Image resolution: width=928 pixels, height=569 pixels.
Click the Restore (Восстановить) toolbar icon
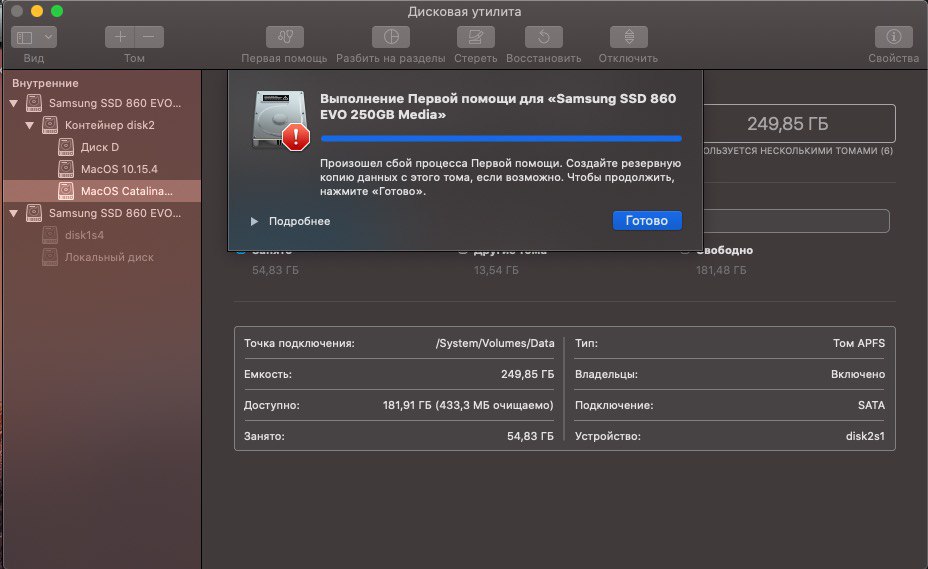click(543, 37)
